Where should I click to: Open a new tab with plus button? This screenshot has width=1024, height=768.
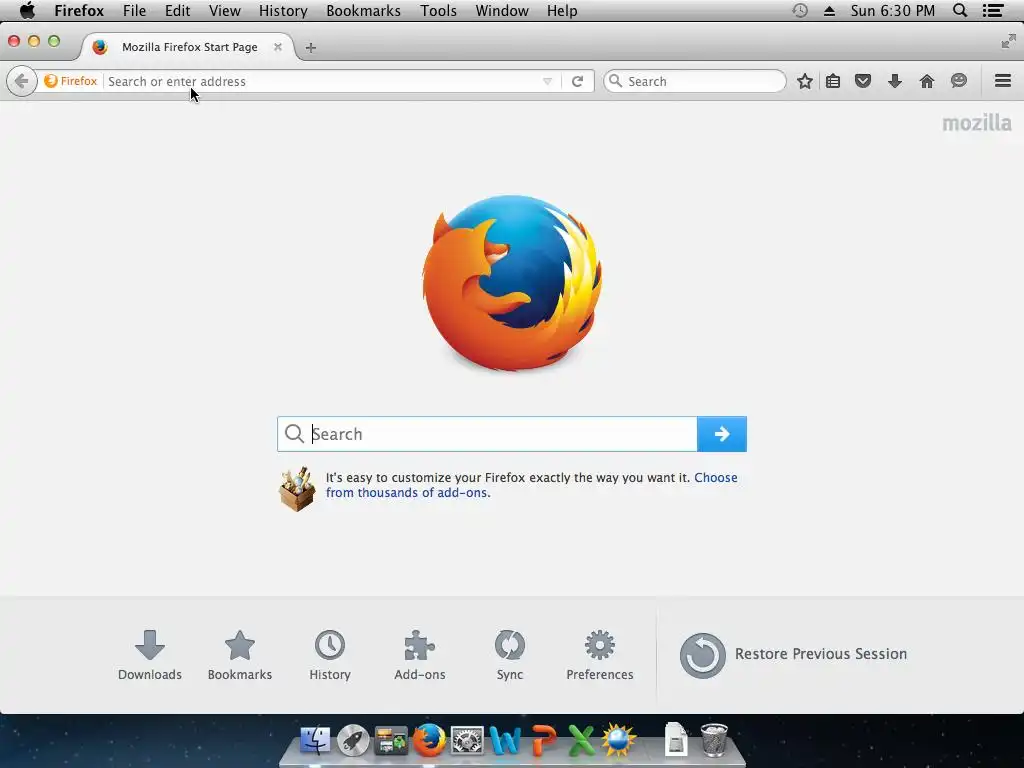pos(311,48)
